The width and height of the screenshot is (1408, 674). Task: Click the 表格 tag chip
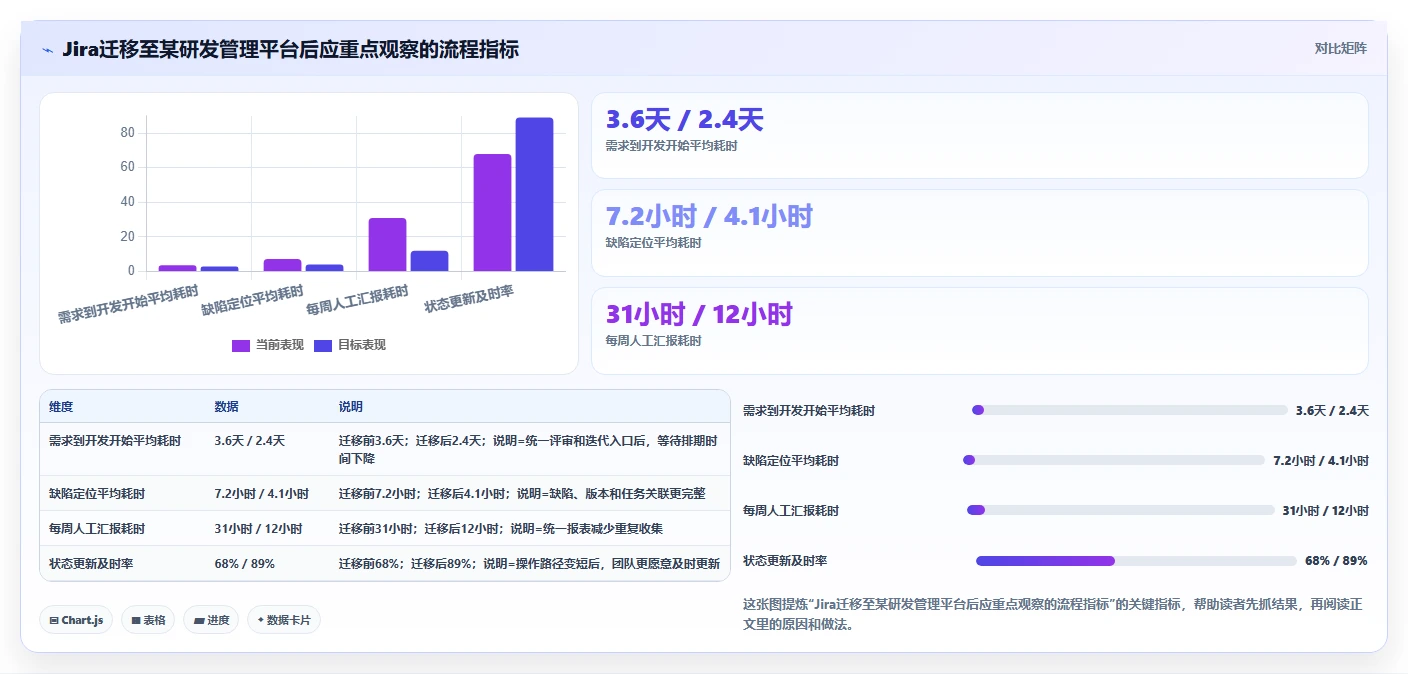point(148,620)
